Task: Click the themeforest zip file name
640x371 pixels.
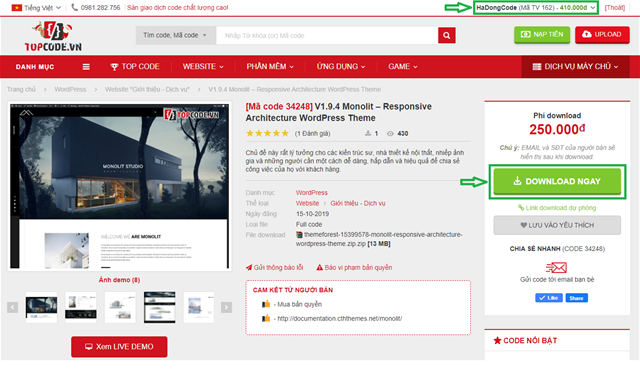Action: tap(379, 239)
